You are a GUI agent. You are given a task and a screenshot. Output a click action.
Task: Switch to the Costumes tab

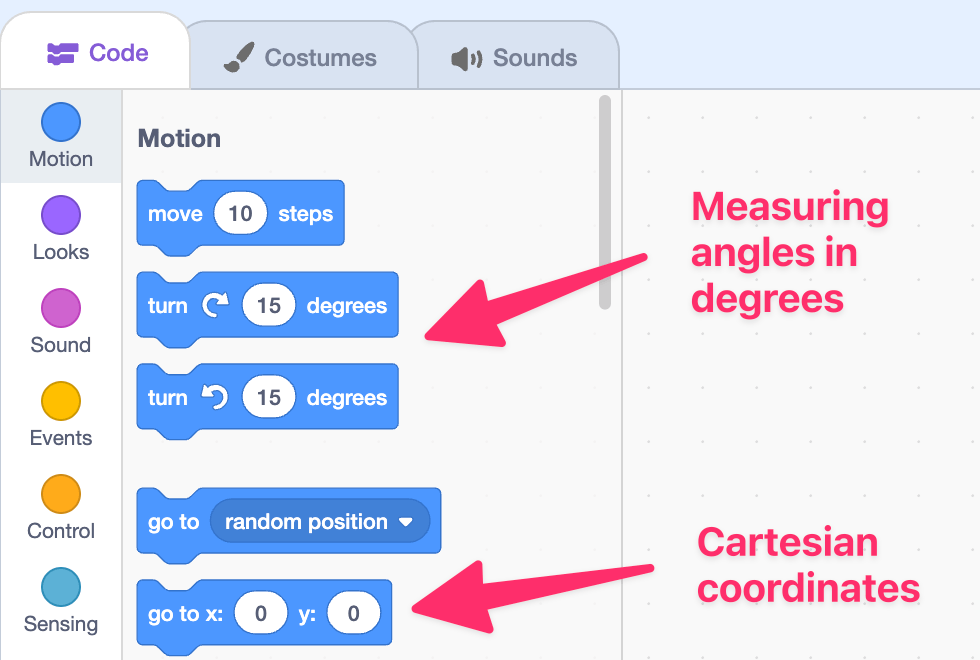pos(301,58)
